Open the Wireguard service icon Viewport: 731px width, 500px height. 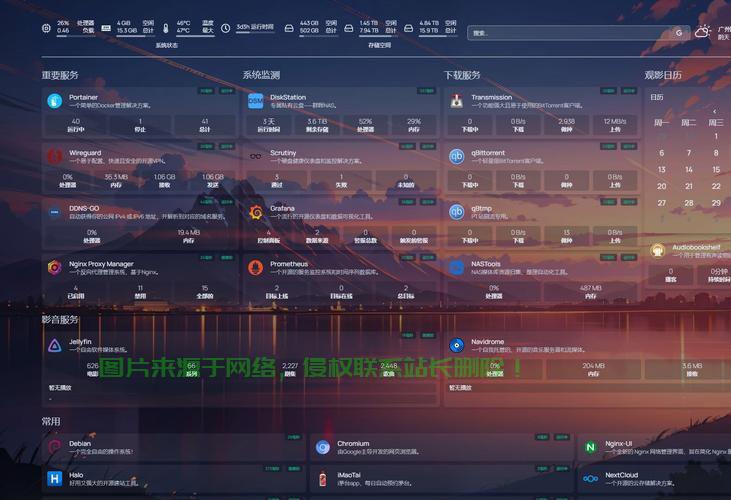coord(55,156)
